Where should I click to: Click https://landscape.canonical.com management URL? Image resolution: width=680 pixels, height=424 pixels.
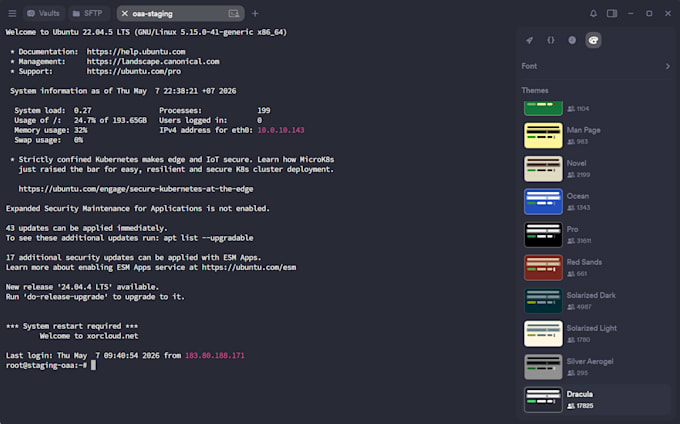(x=153, y=62)
